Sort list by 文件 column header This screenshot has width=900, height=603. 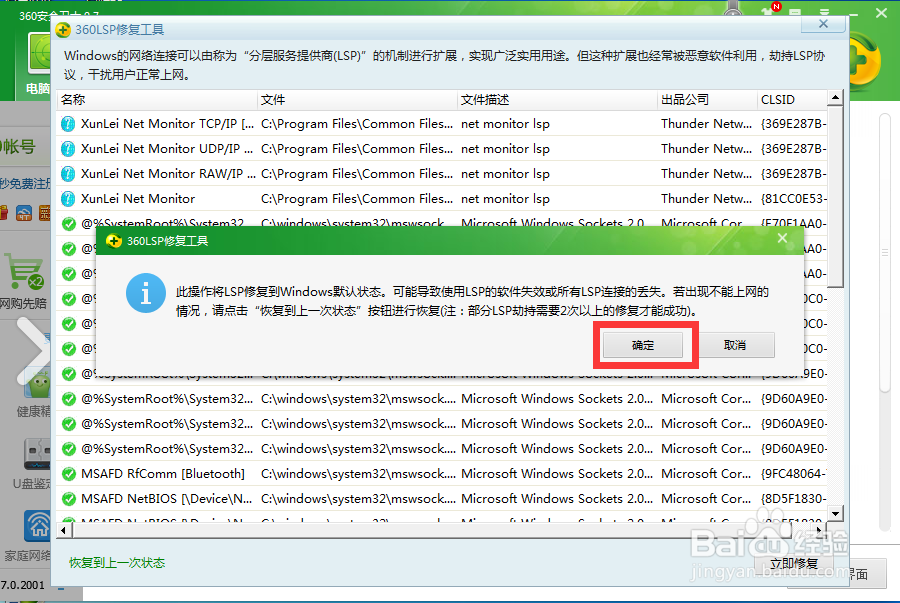pos(357,100)
